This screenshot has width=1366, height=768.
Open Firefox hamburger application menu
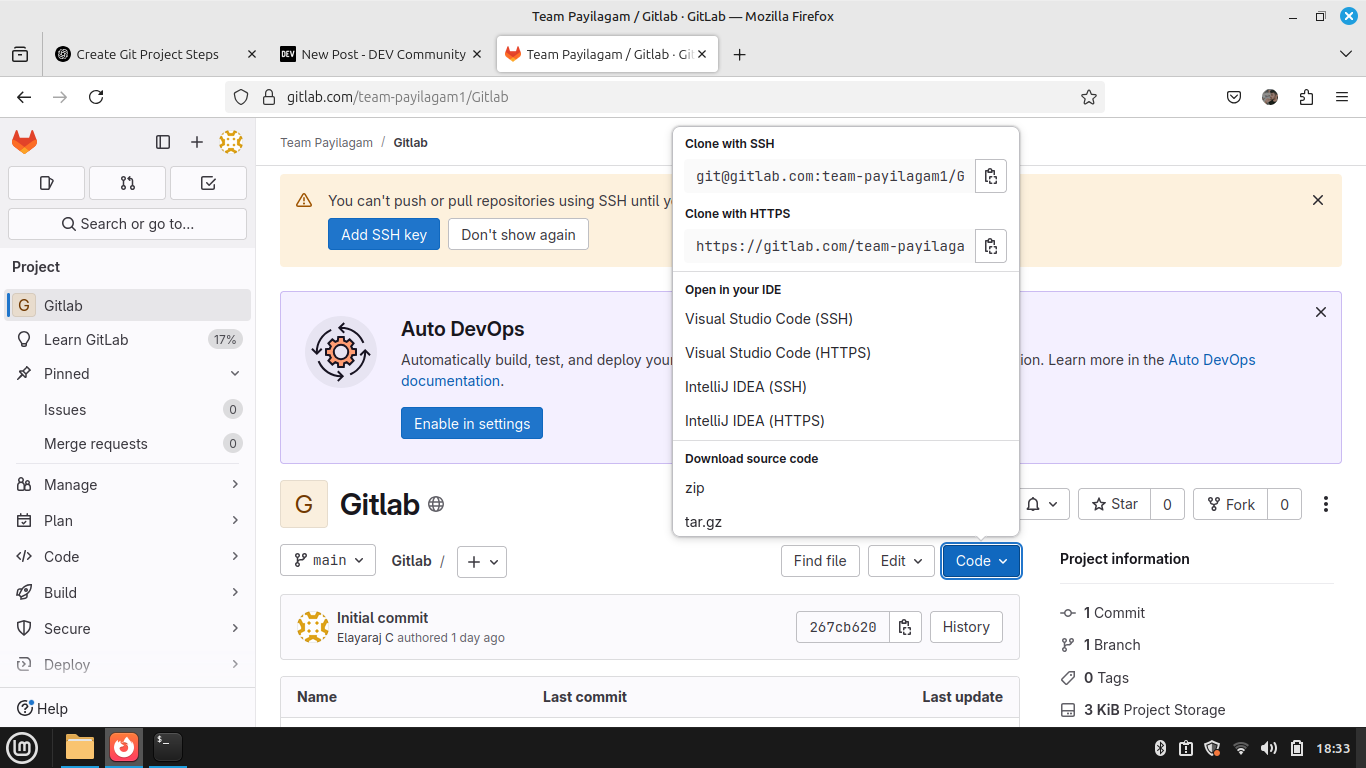click(x=1342, y=97)
